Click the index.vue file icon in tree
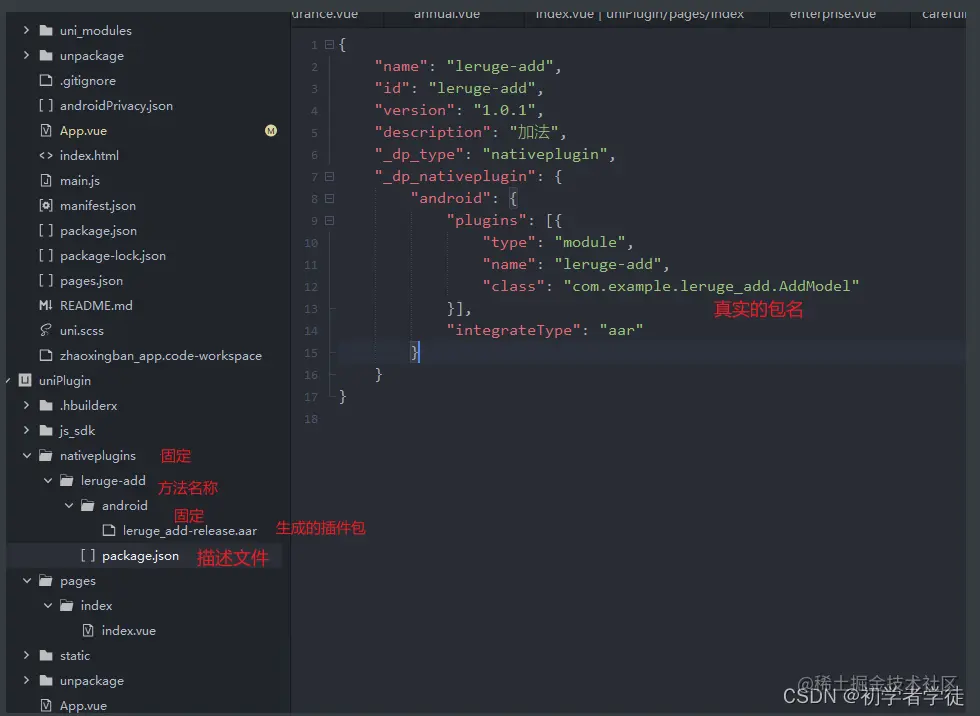Image resolution: width=980 pixels, height=716 pixels. click(x=88, y=630)
